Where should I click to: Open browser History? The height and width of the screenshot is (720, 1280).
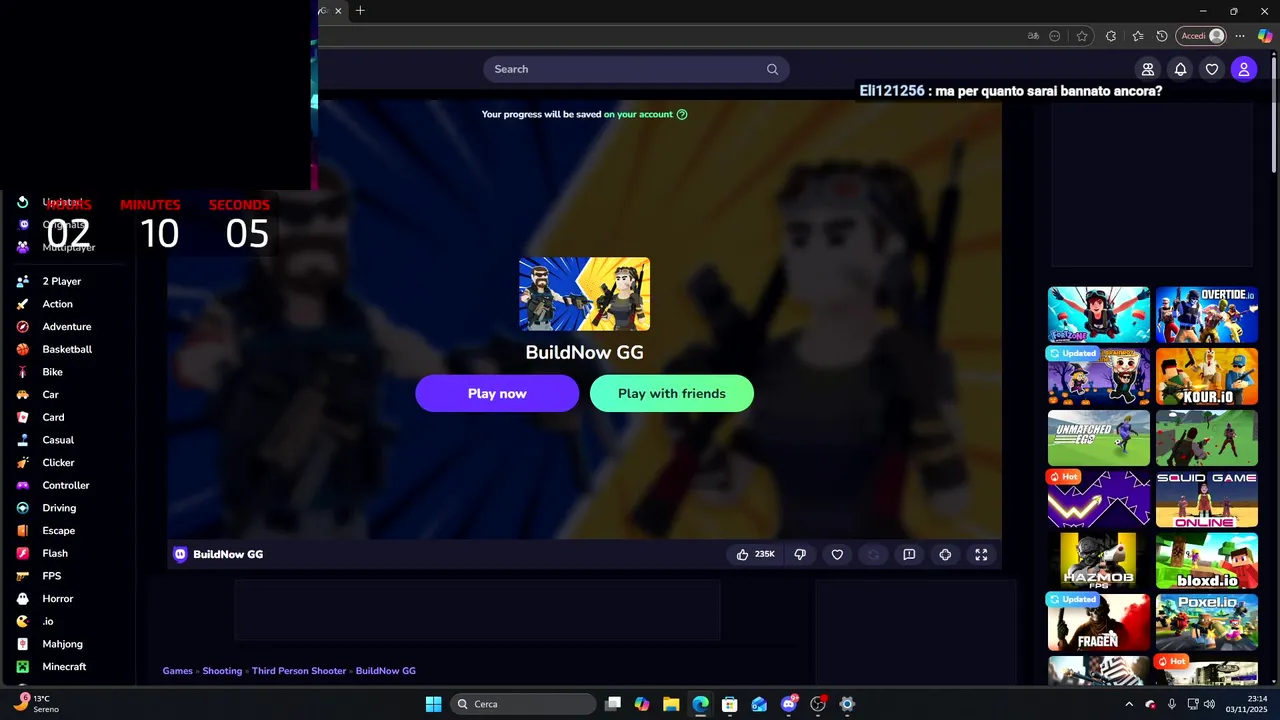1162,36
